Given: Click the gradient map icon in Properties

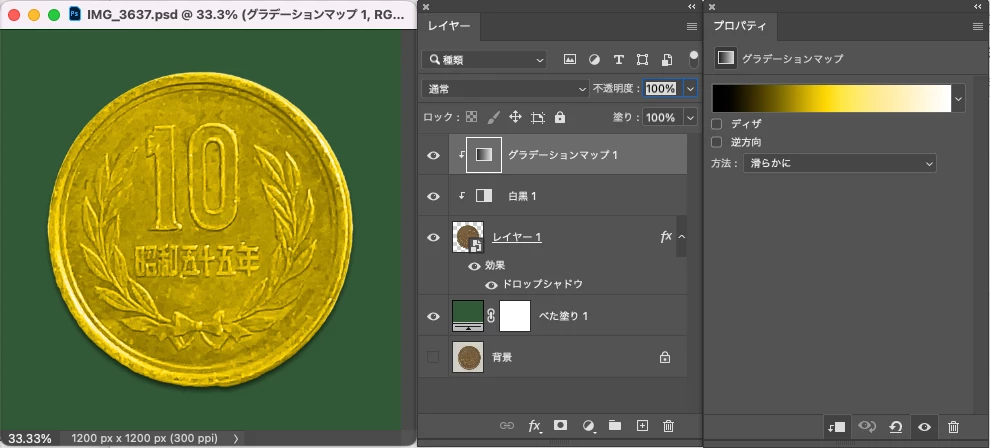Looking at the screenshot, I should pos(725,58).
